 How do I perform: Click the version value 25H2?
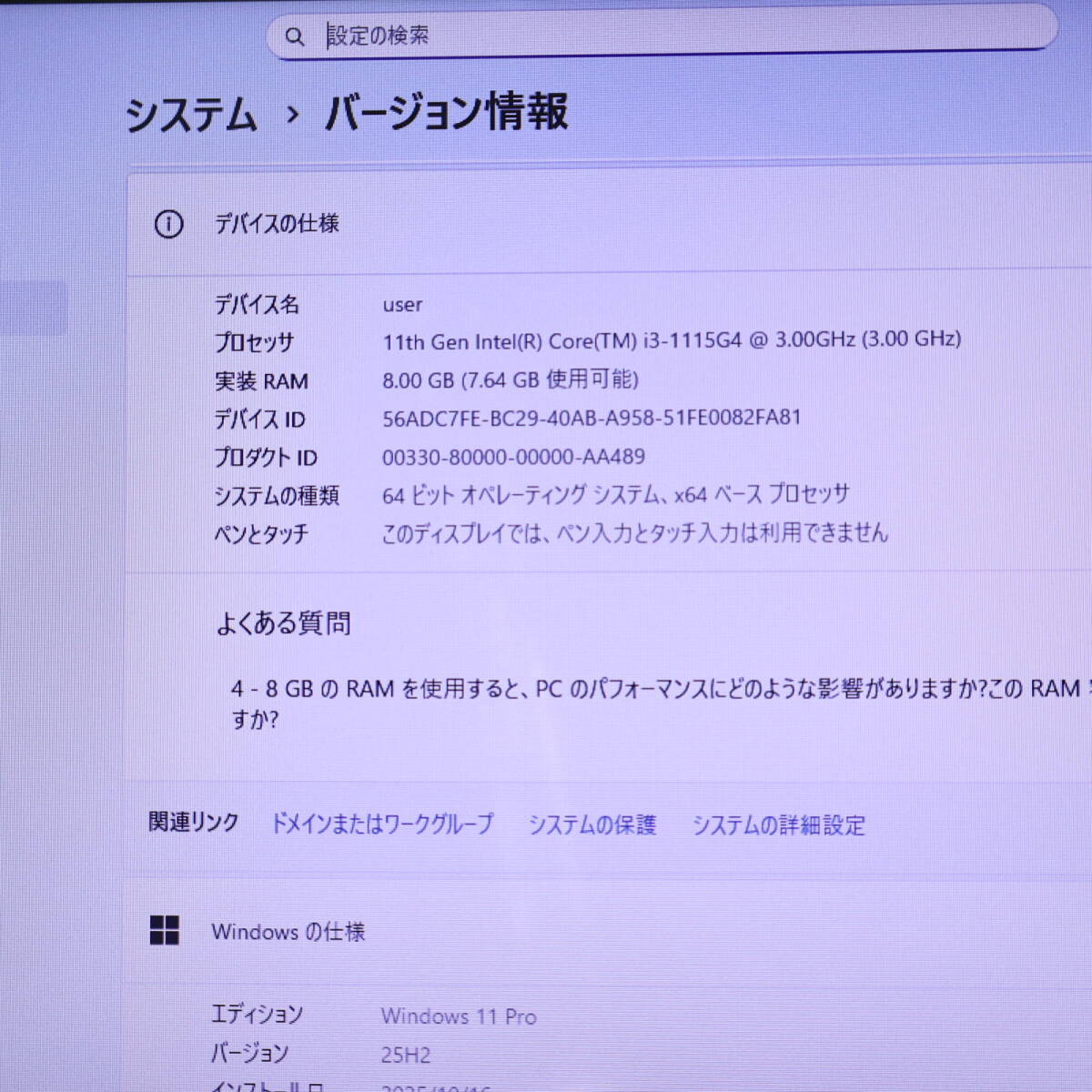[406, 1056]
